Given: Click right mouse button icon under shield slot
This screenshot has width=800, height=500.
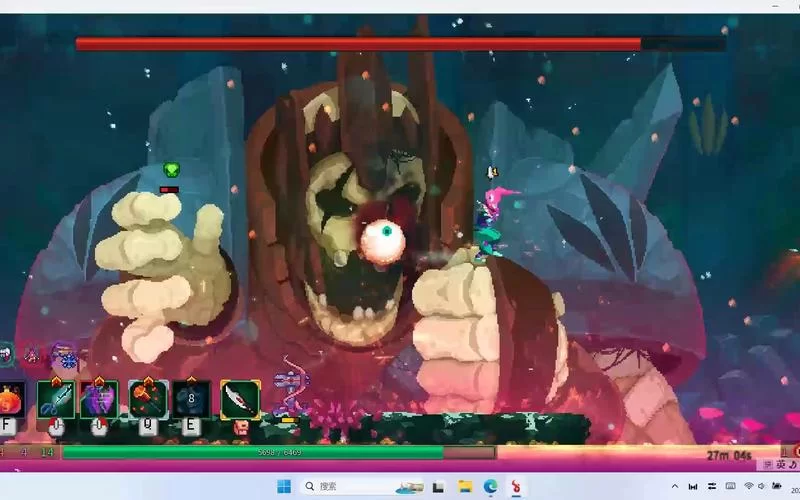Looking at the screenshot, I should (x=99, y=427).
